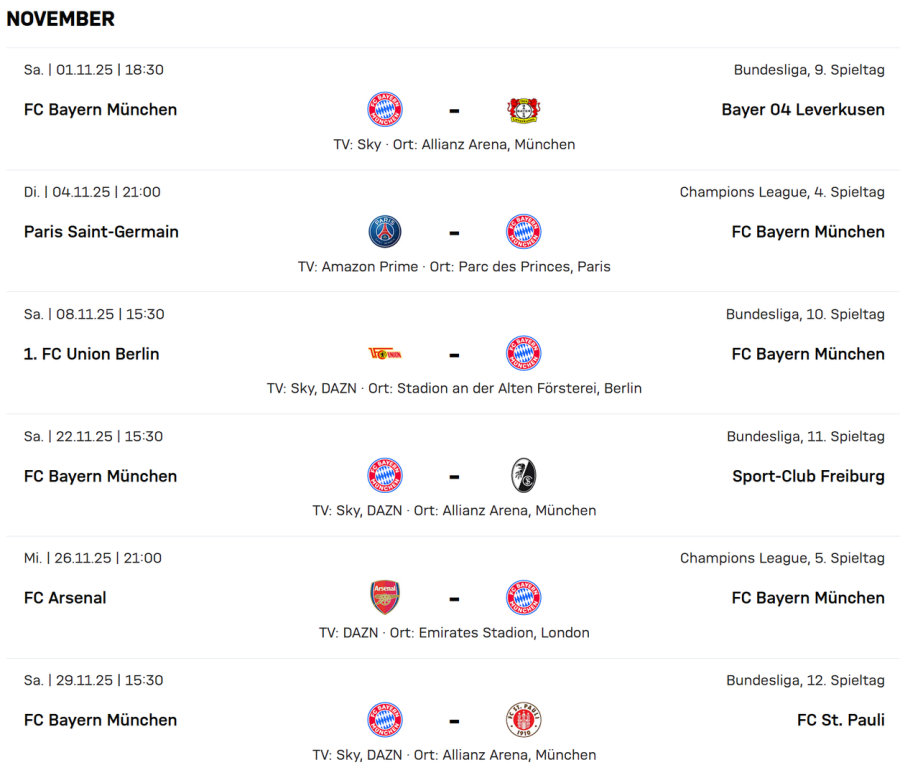This screenshot has height=775, width=900.
Task: Click the NOVEMBER month heading
Action: tap(61, 19)
